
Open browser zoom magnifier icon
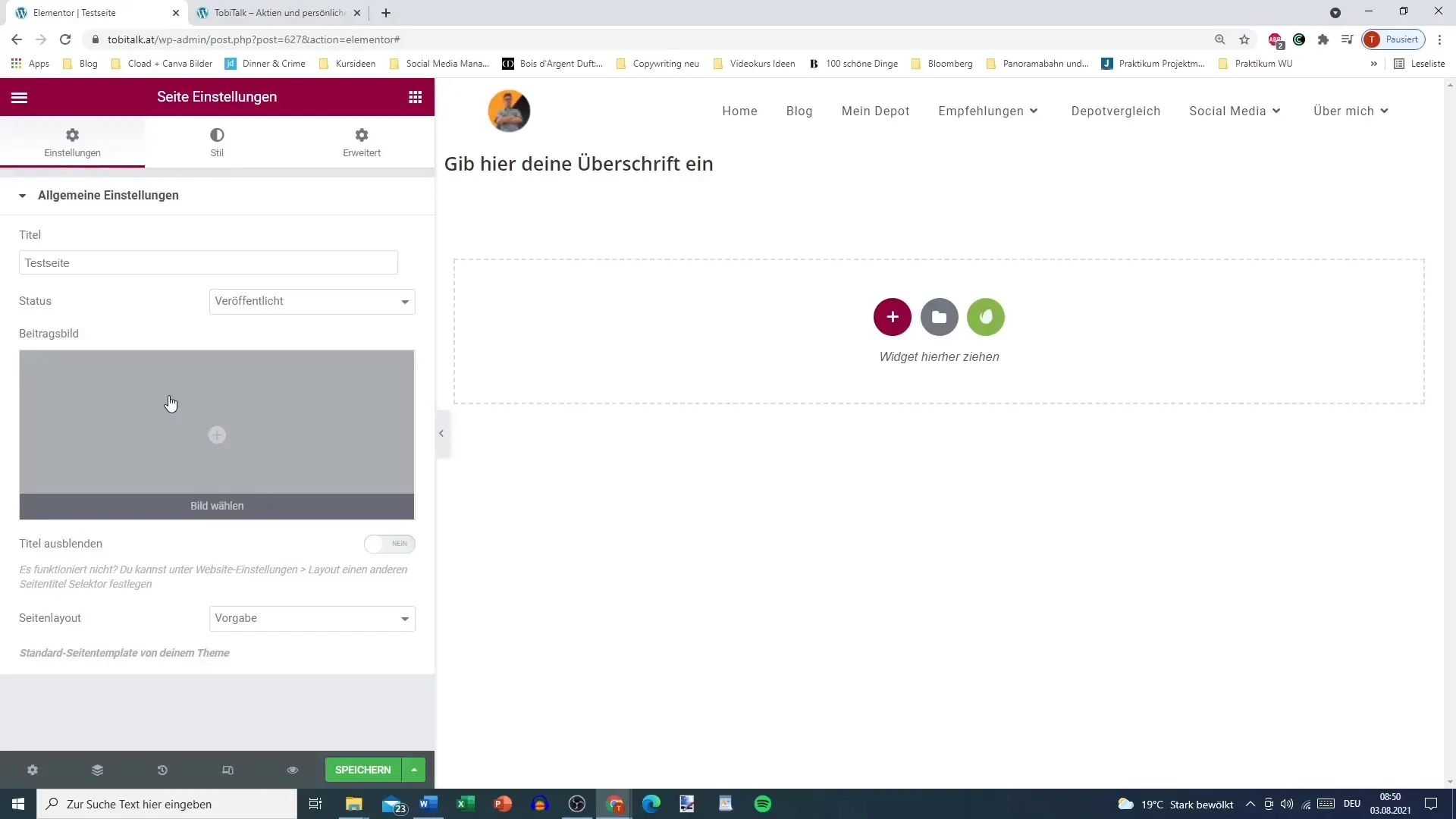click(x=1220, y=39)
